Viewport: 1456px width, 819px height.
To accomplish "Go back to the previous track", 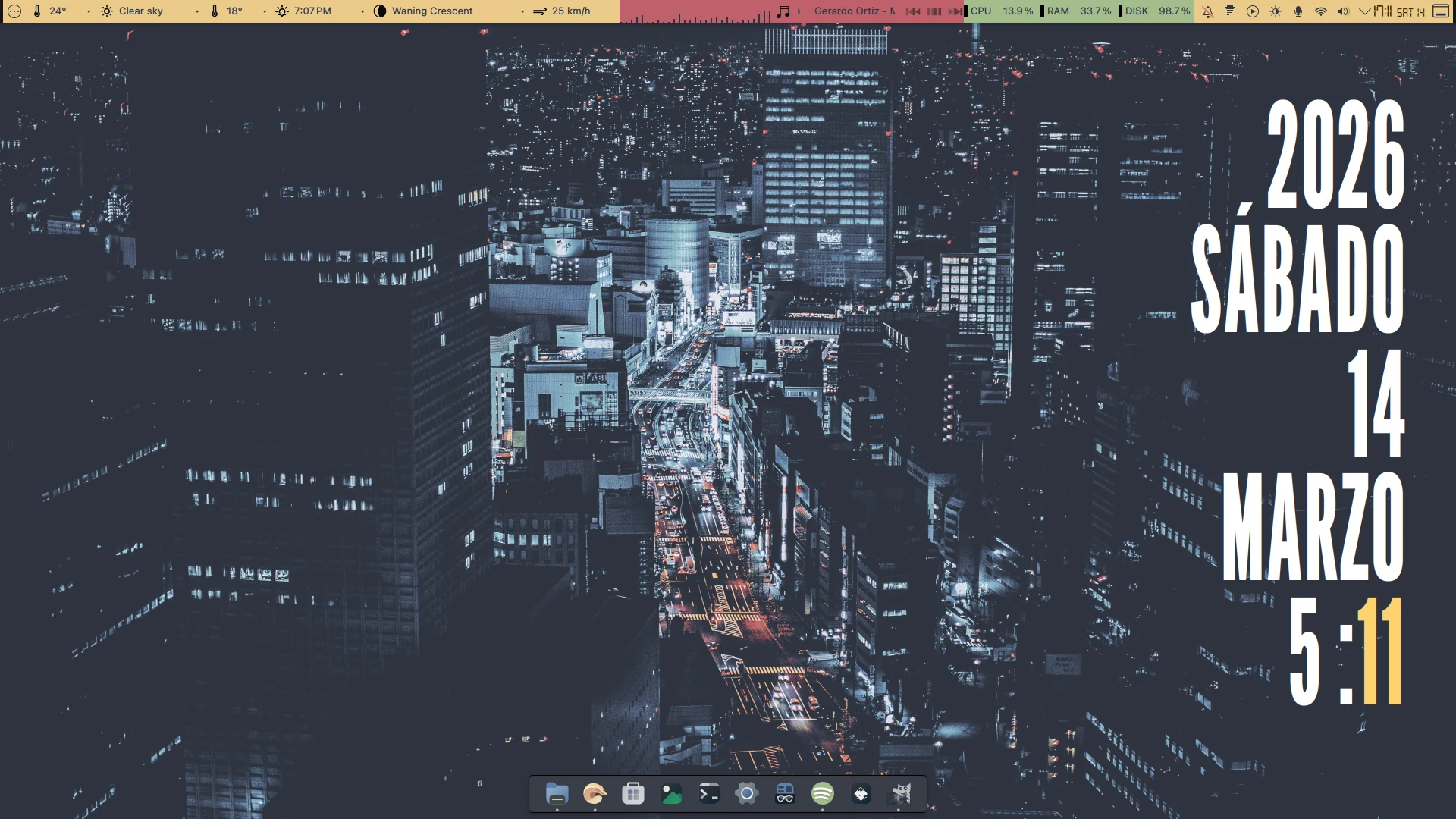I will tap(913, 11).
